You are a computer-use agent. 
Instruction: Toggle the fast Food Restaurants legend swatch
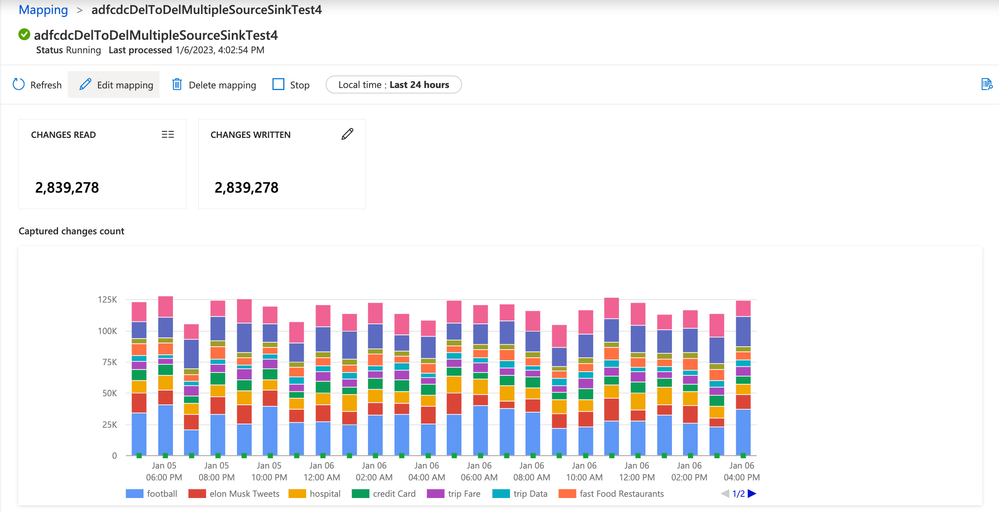click(x=567, y=494)
